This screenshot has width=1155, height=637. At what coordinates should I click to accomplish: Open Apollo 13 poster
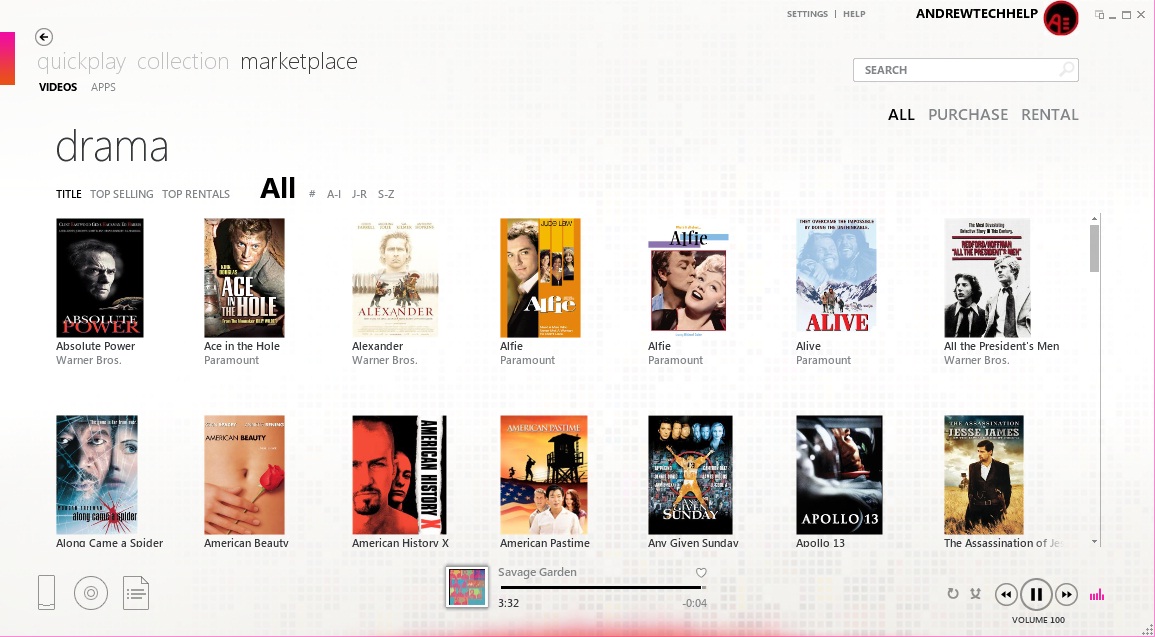[x=840, y=475]
